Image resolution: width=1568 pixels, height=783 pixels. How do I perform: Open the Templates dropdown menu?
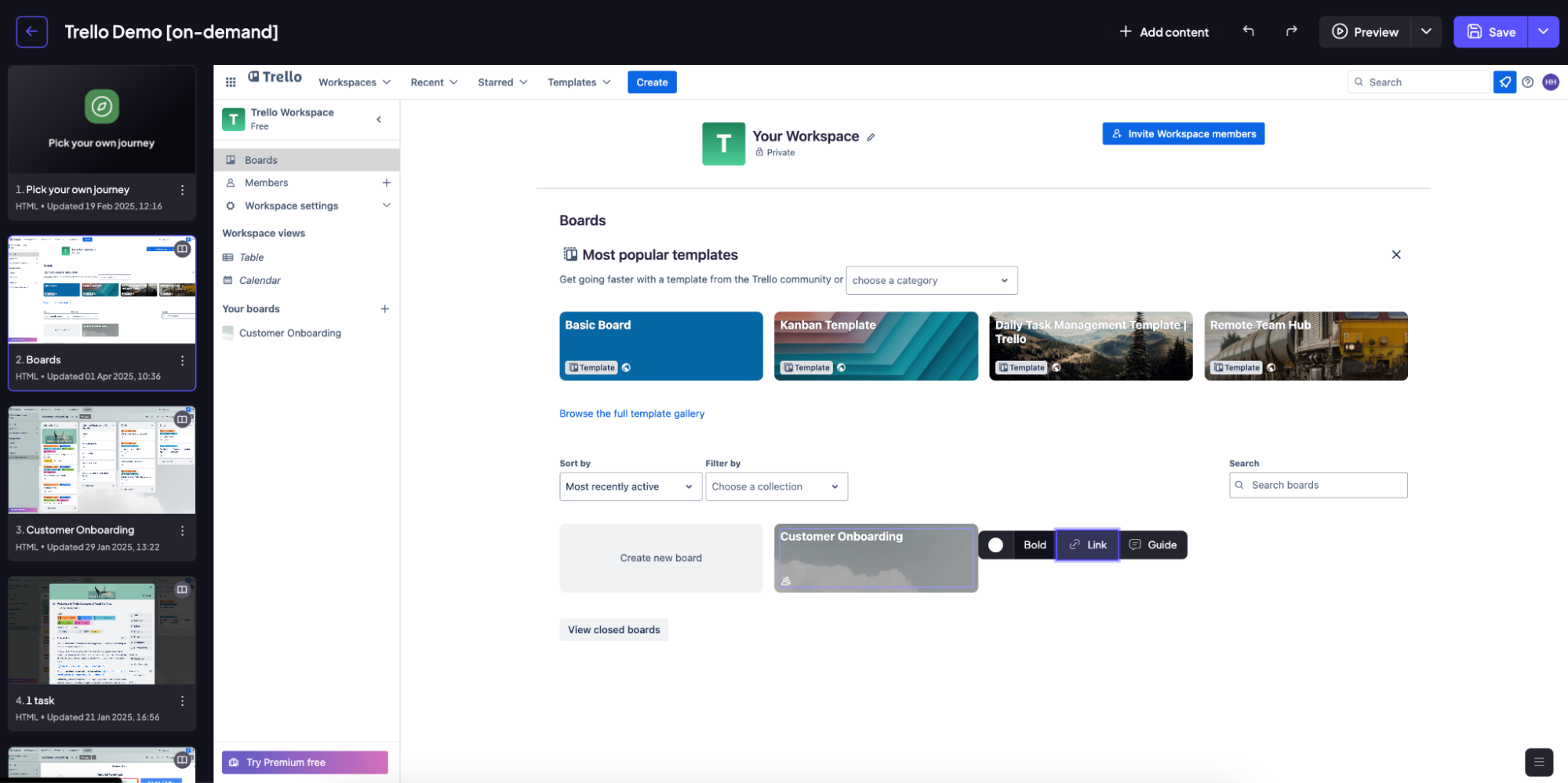(579, 82)
